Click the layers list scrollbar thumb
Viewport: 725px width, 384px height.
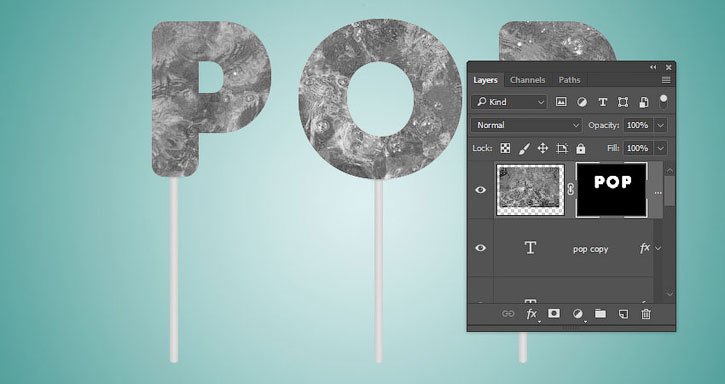point(670,191)
